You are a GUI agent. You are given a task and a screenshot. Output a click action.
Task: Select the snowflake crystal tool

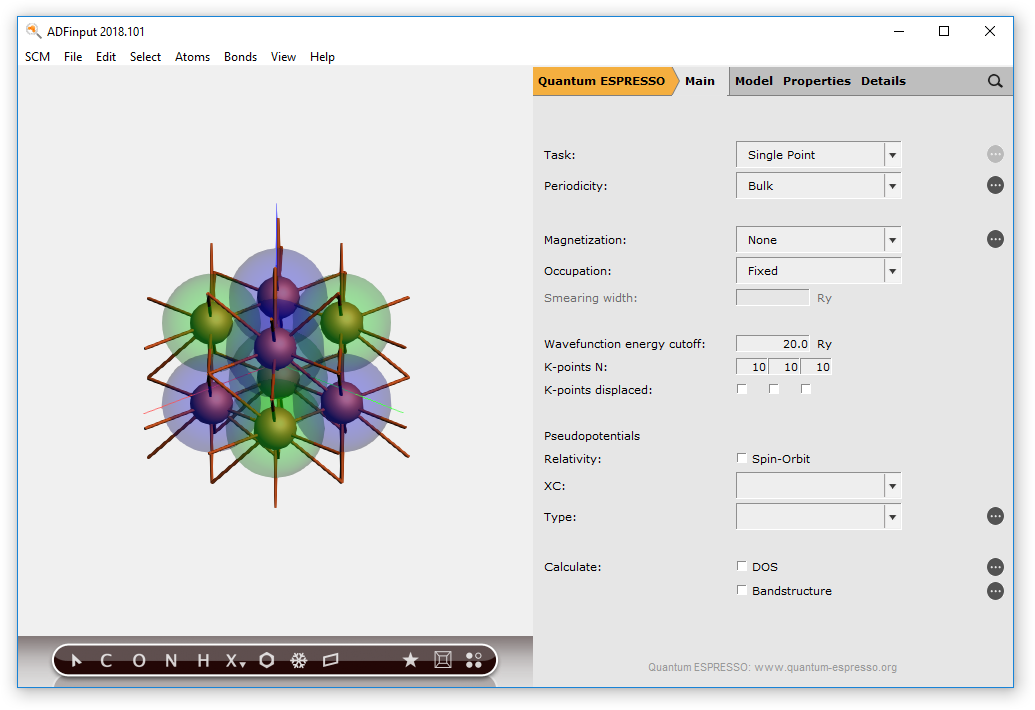point(298,660)
